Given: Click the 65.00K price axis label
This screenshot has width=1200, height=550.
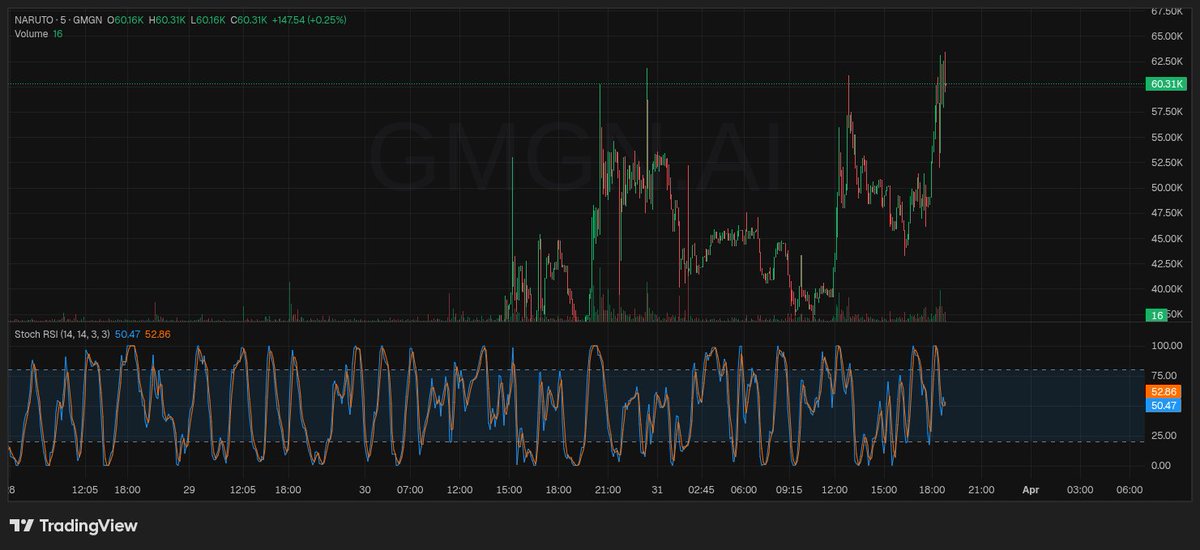Looking at the screenshot, I should coord(1167,36).
